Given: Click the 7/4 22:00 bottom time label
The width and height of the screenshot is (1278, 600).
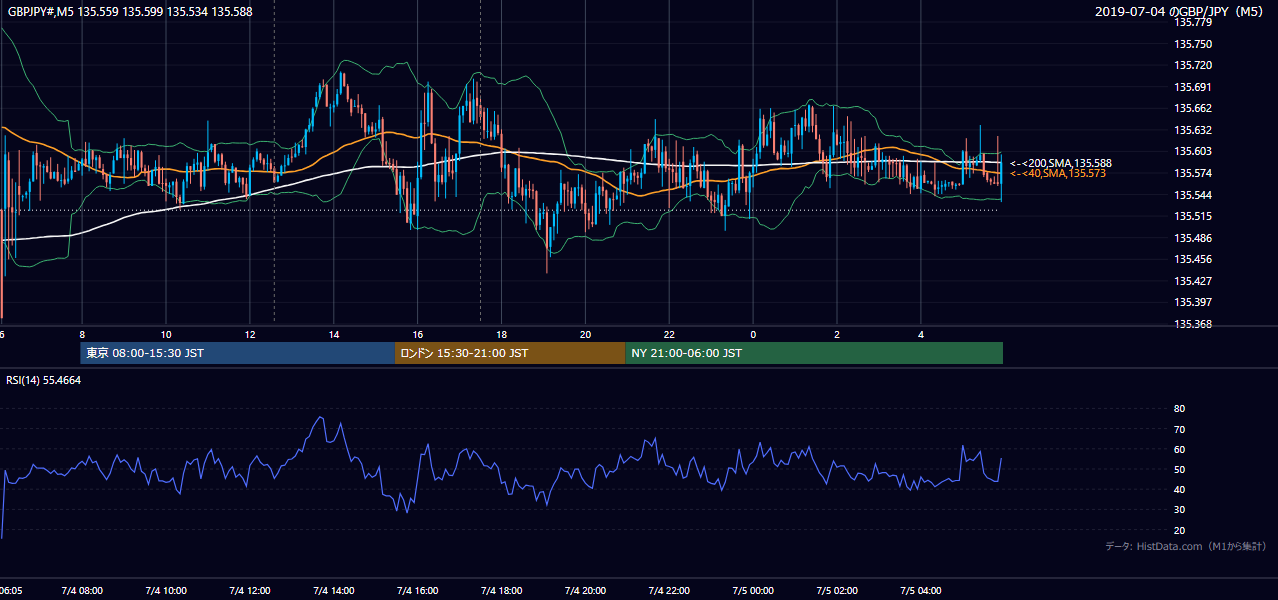Looking at the screenshot, I should click(x=670, y=591).
